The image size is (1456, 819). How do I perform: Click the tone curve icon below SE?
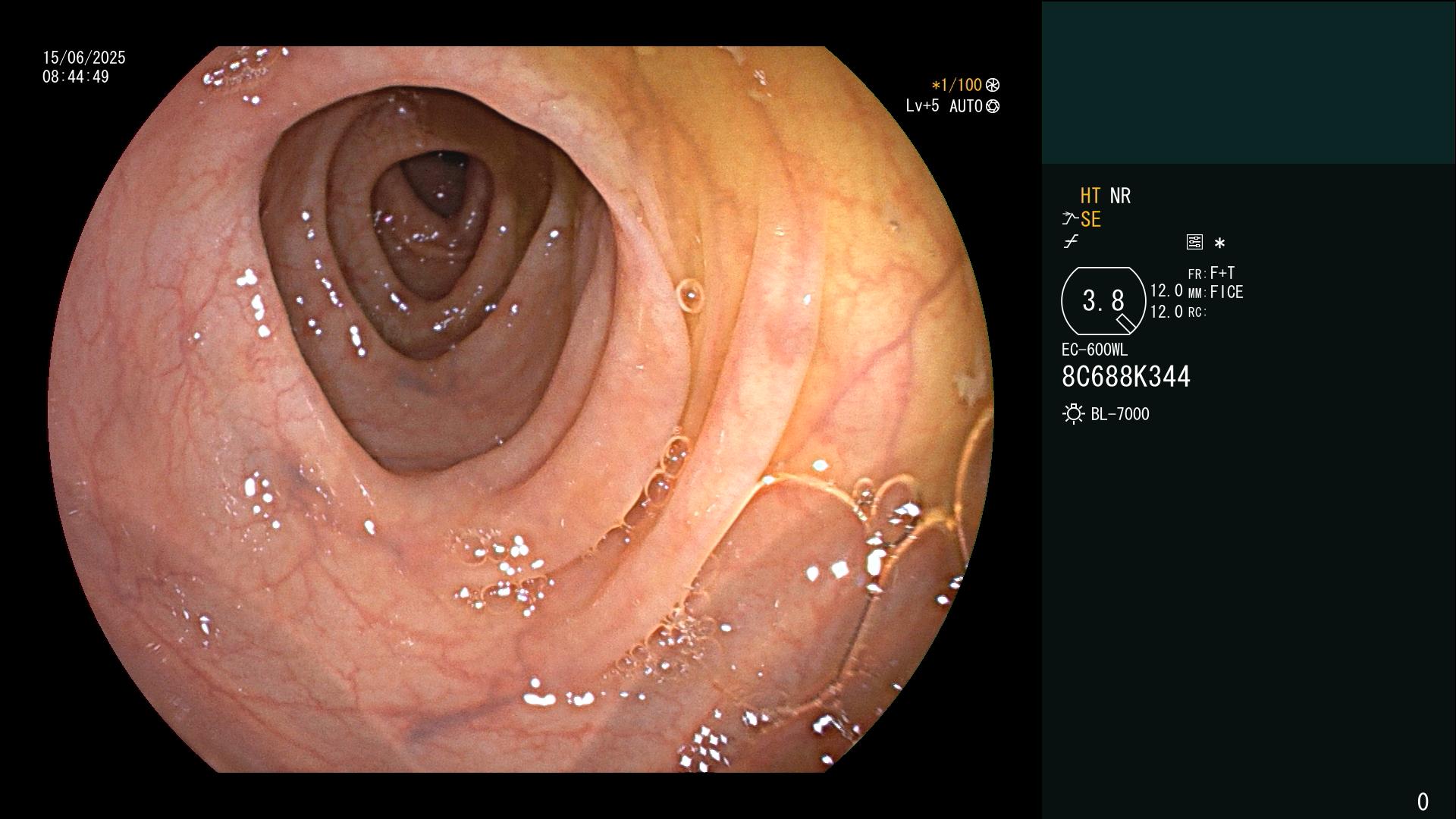tap(1071, 242)
